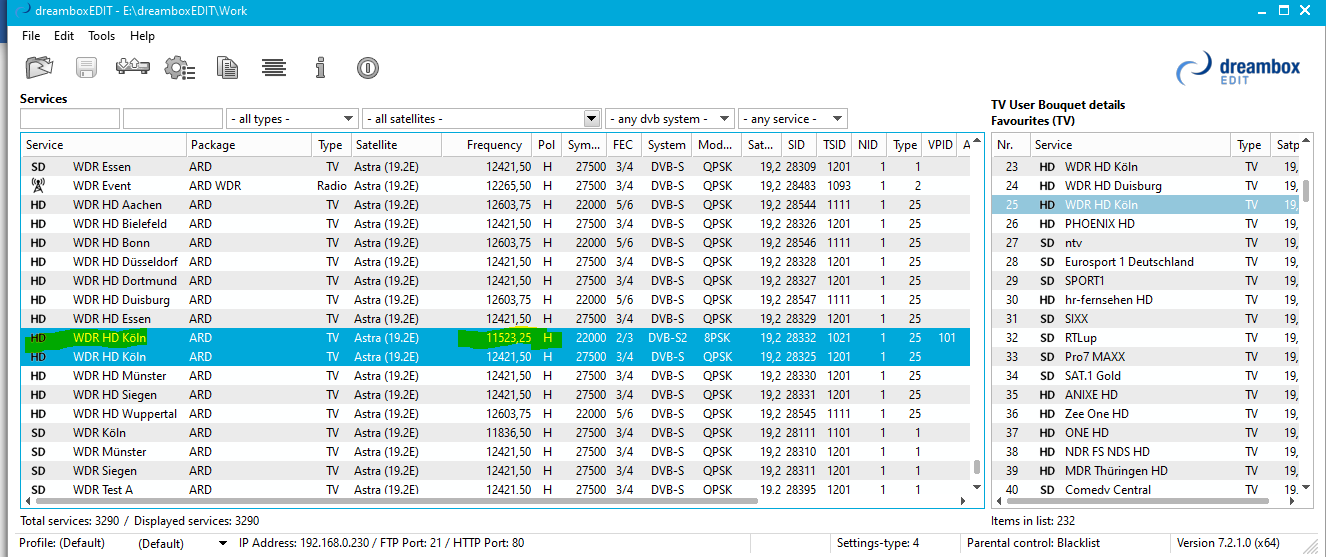The height and width of the screenshot is (557, 1326).
Task: Open the options gear icon
Action: point(180,68)
